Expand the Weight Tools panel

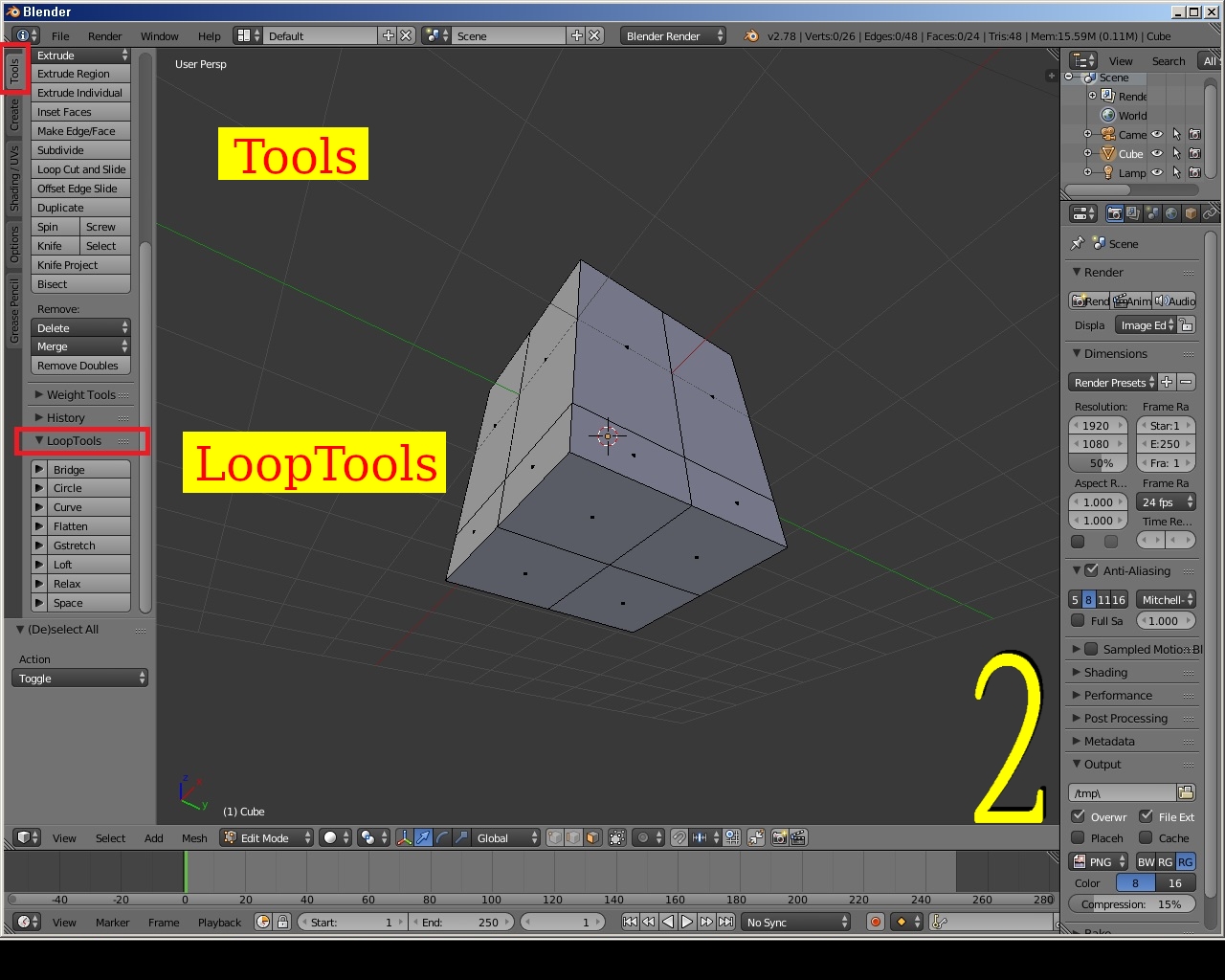(x=80, y=394)
